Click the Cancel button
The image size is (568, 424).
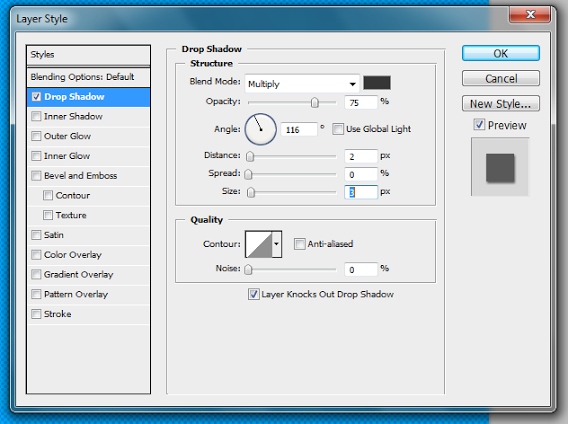501,78
